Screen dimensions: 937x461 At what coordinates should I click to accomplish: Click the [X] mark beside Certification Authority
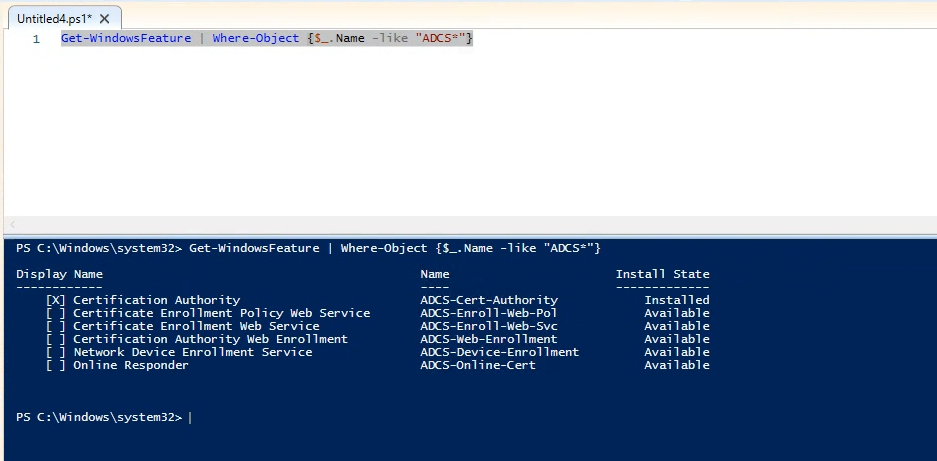coord(56,300)
